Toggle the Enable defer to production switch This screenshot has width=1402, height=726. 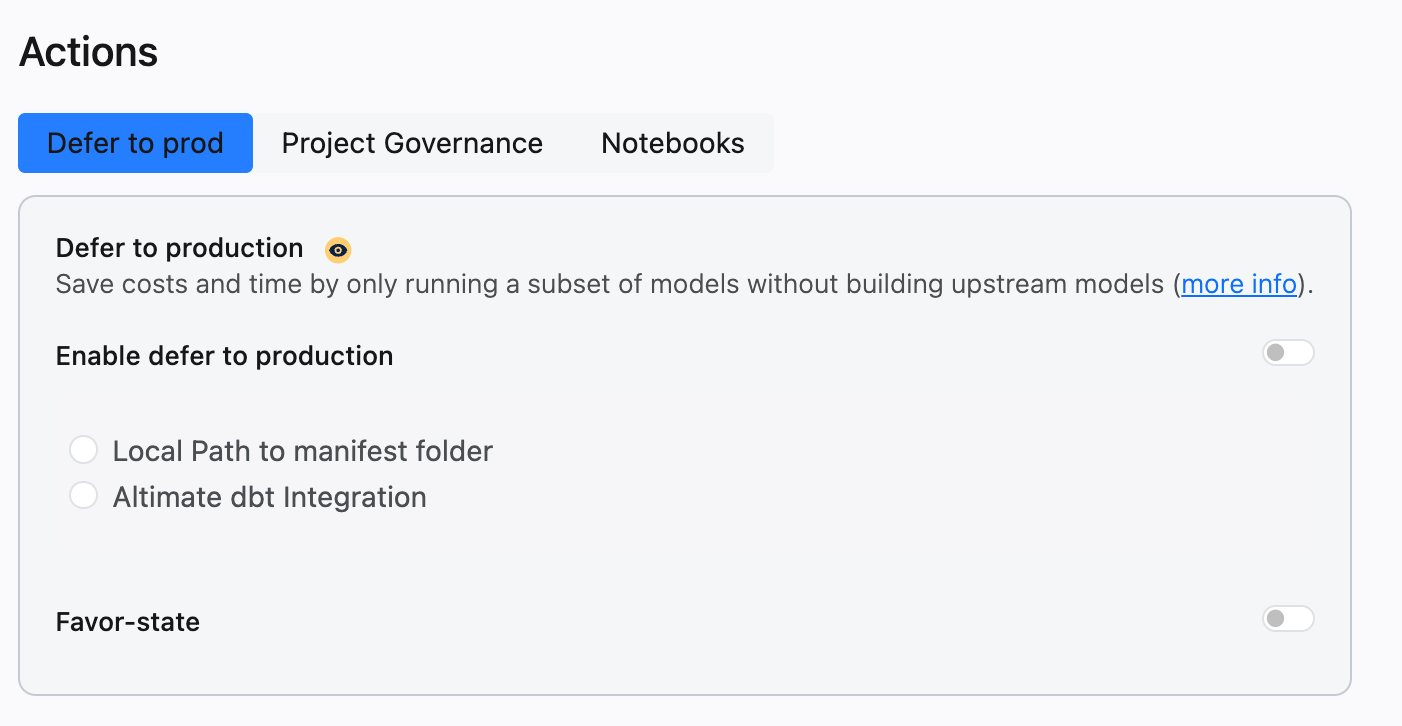point(1288,353)
